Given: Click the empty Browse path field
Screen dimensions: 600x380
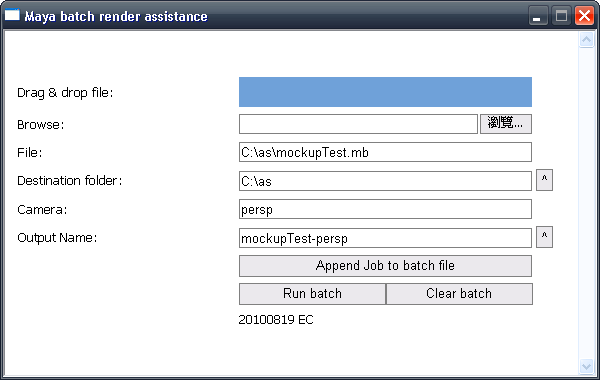Looking at the screenshot, I should pyautogui.click(x=358, y=124).
